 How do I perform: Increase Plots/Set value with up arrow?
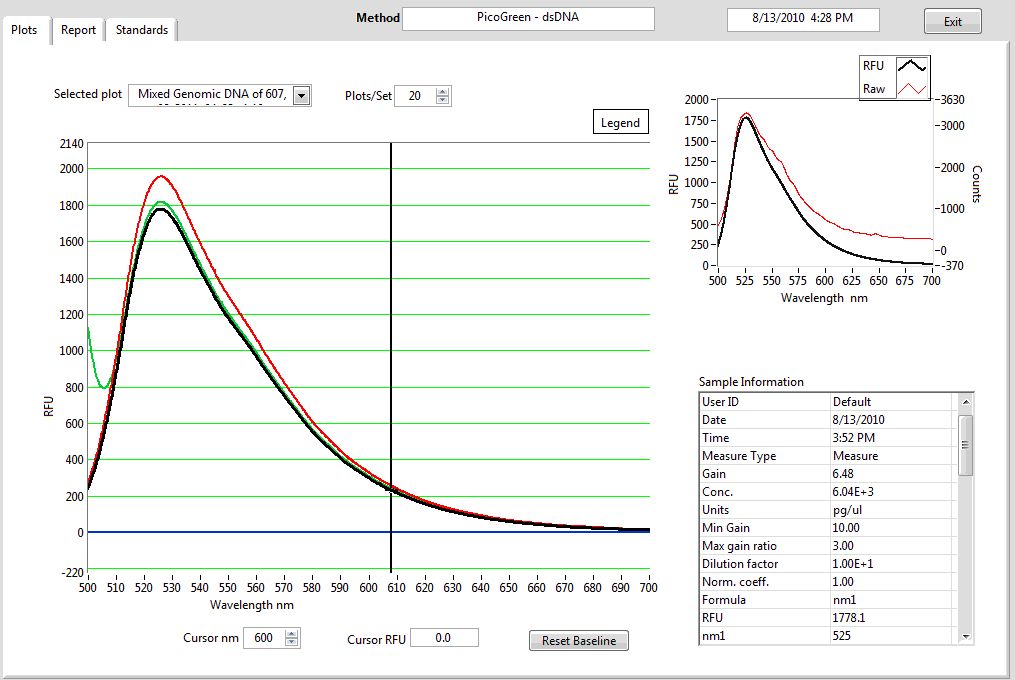tap(442, 92)
